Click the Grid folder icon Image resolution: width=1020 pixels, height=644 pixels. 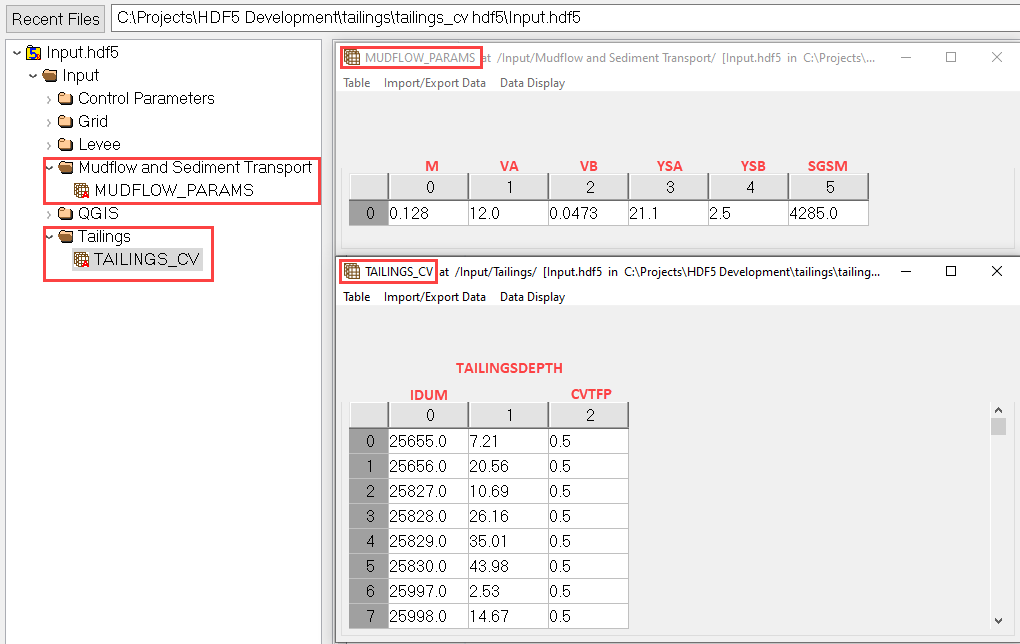pyautogui.click(x=66, y=121)
